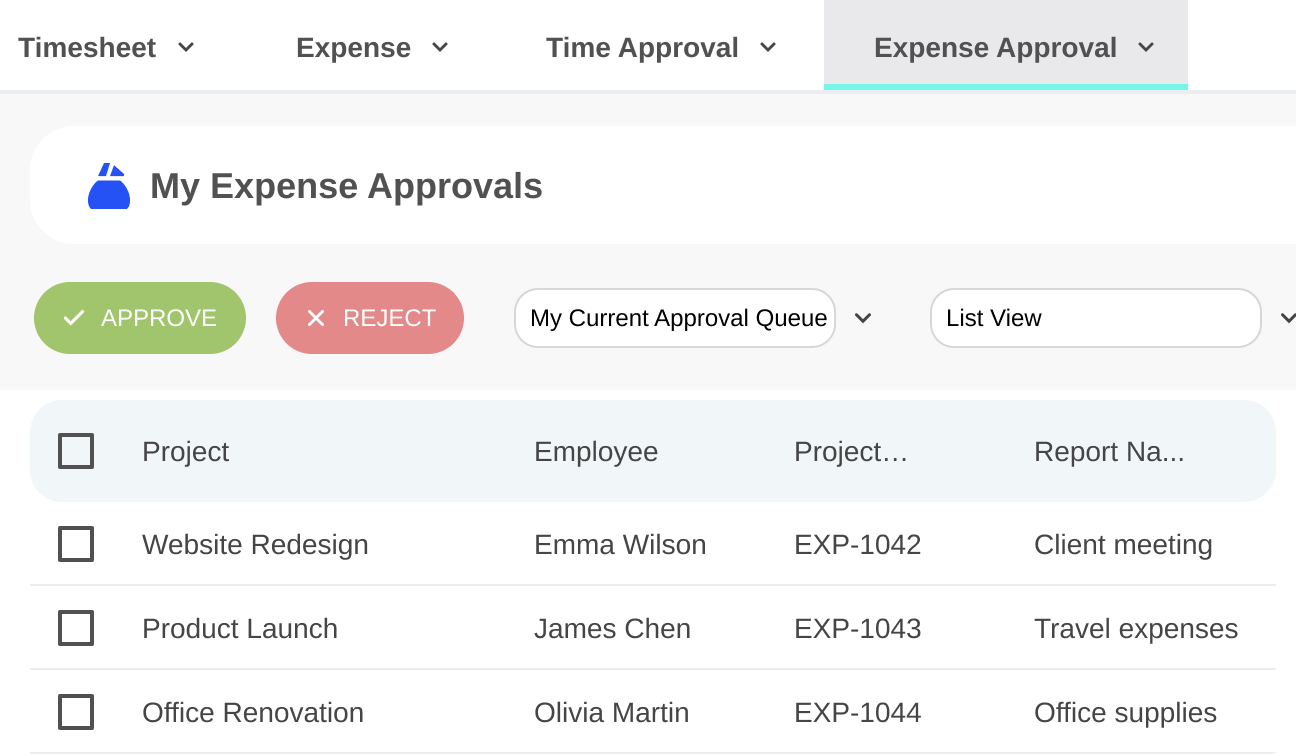Click the X icon in Reject button
Viewport: 1296px width, 756px height.
(316, 318)
